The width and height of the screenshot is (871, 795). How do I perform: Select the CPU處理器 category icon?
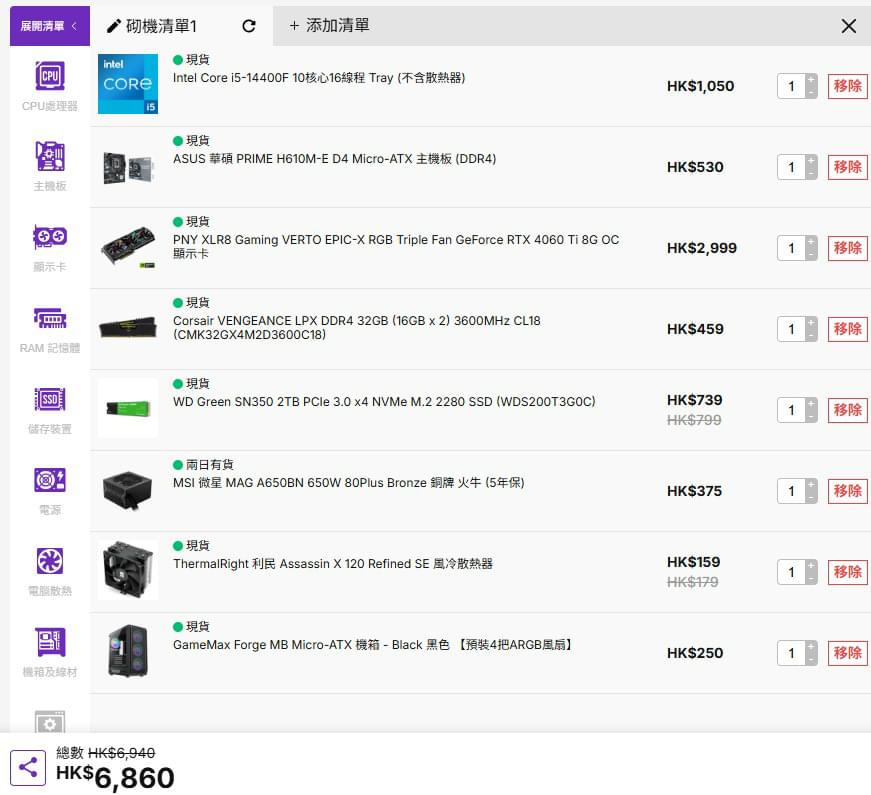click(50, 77)
